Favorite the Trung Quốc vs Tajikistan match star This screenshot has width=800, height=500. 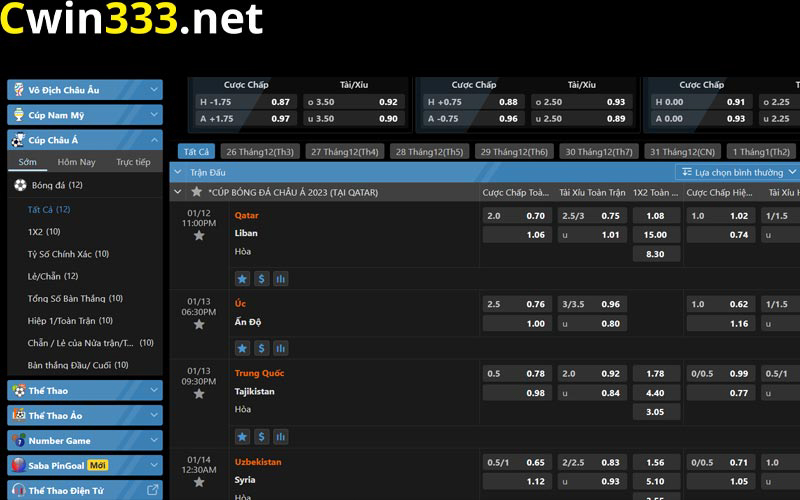click(x=199, y=394)
